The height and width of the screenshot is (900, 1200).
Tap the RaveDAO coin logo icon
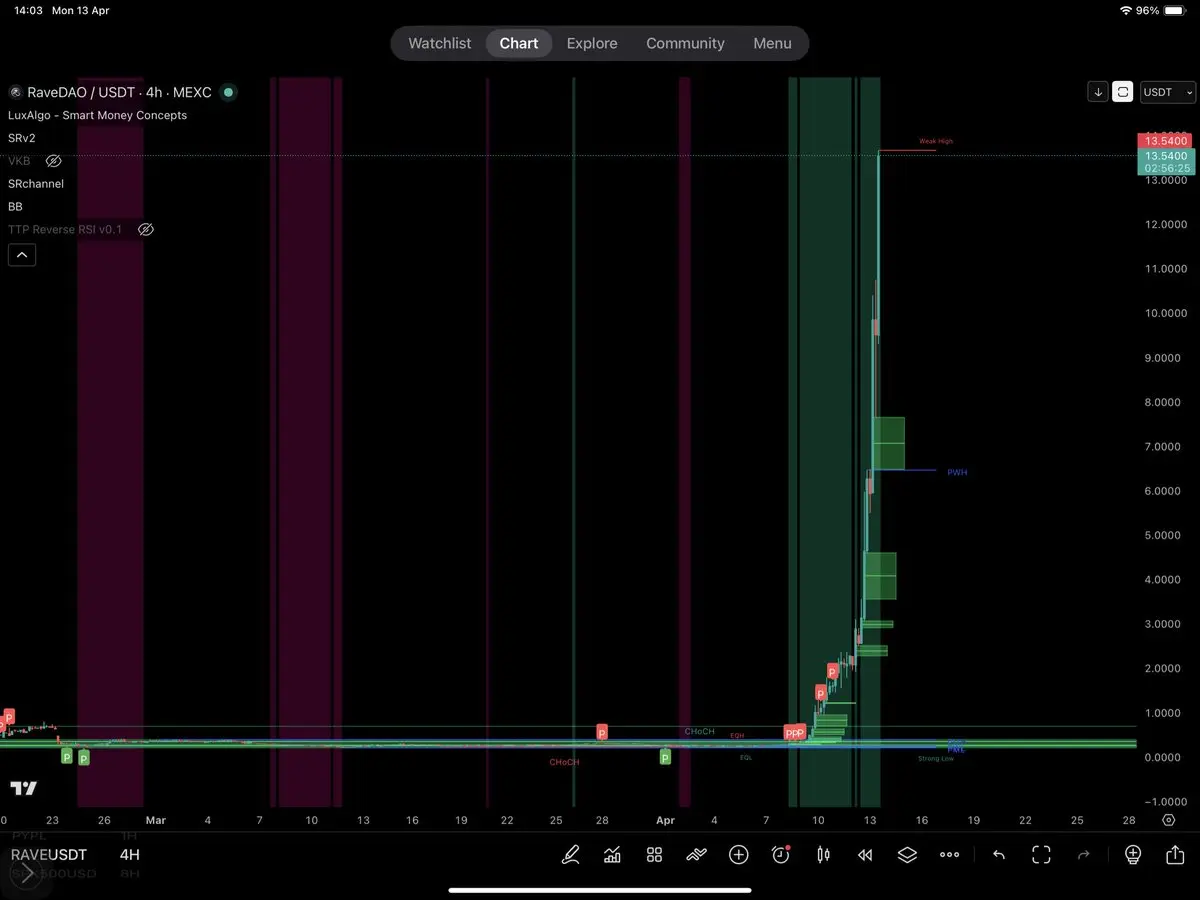click(15, 92)
